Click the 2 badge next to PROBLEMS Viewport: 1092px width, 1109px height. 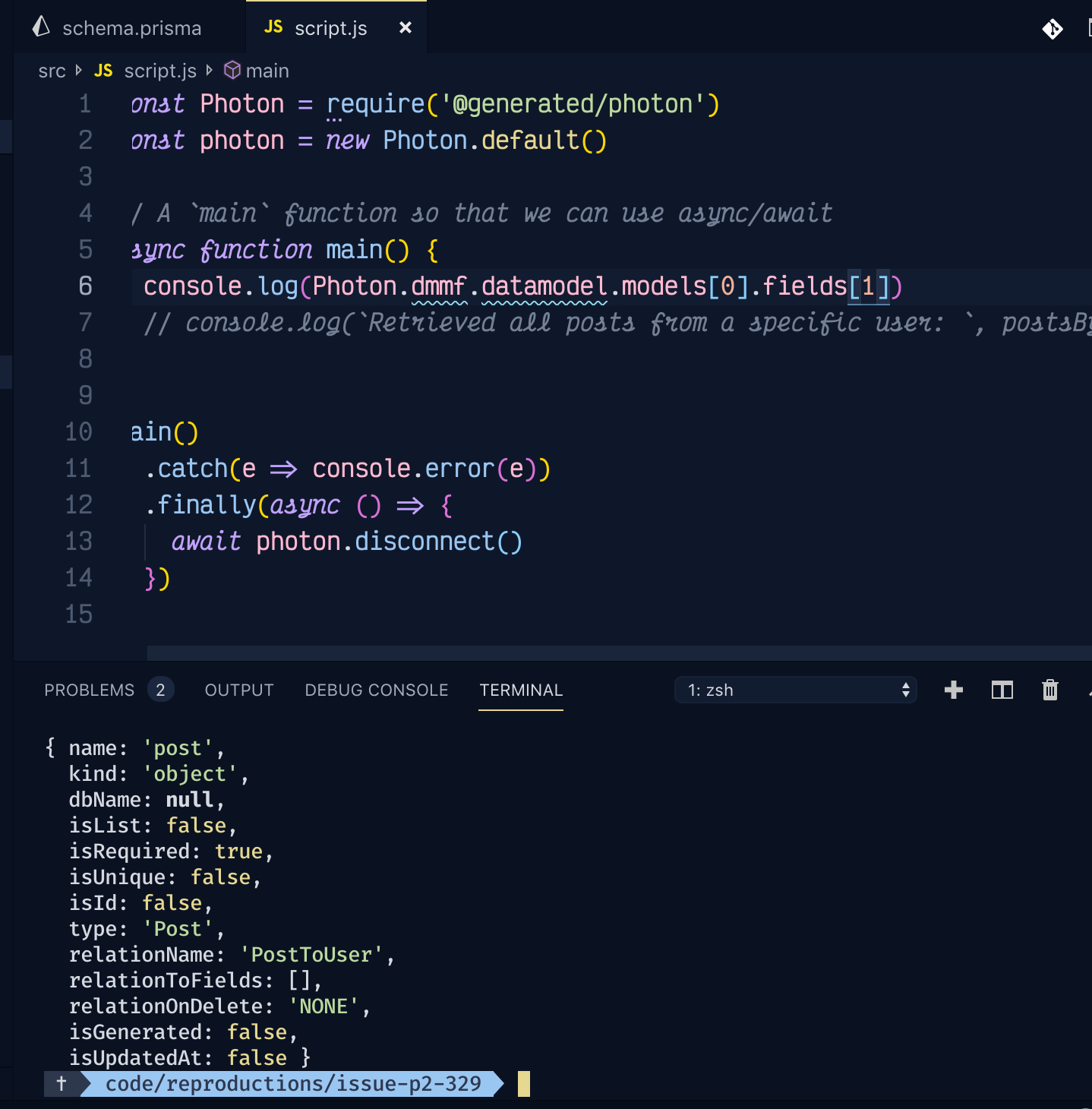160,690
